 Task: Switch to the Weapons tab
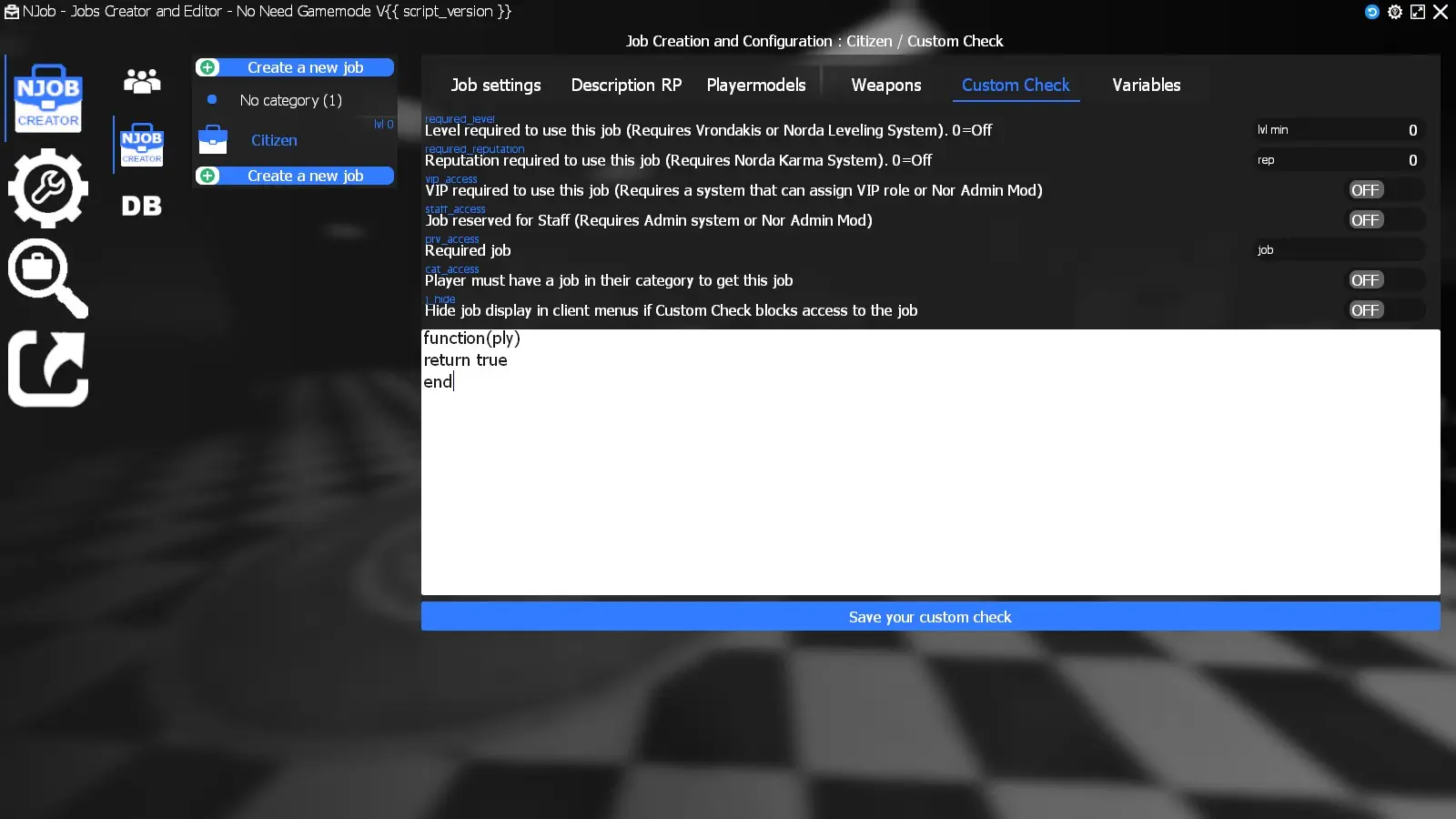(x=885, y=85)
